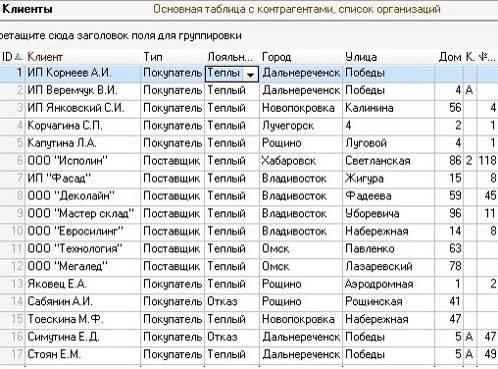Select client Стоян Е.М.
This screenshot has width=498, height=369.
[54, 354]
